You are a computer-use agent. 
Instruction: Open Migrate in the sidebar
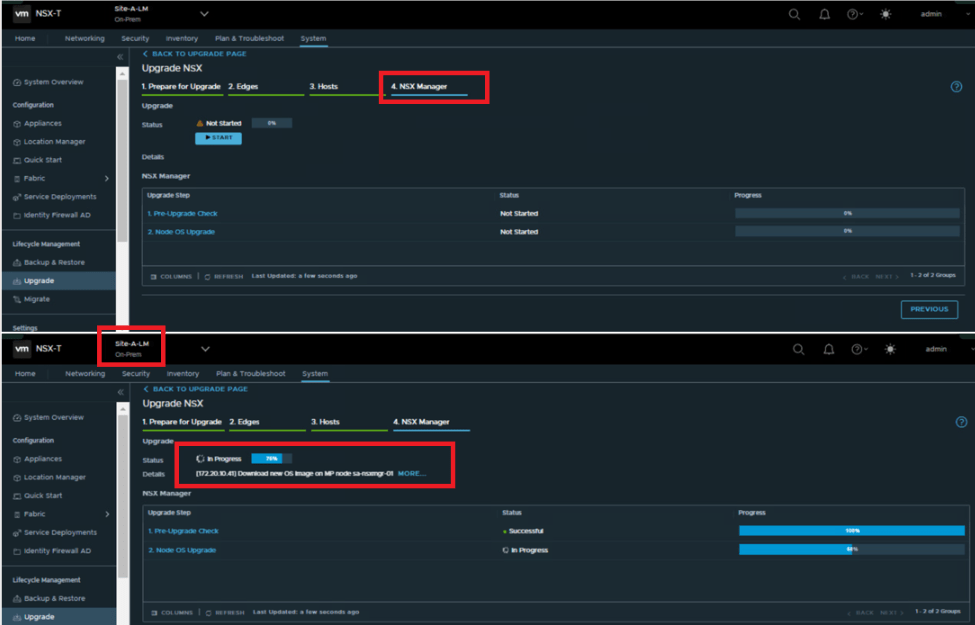[37, 299]
